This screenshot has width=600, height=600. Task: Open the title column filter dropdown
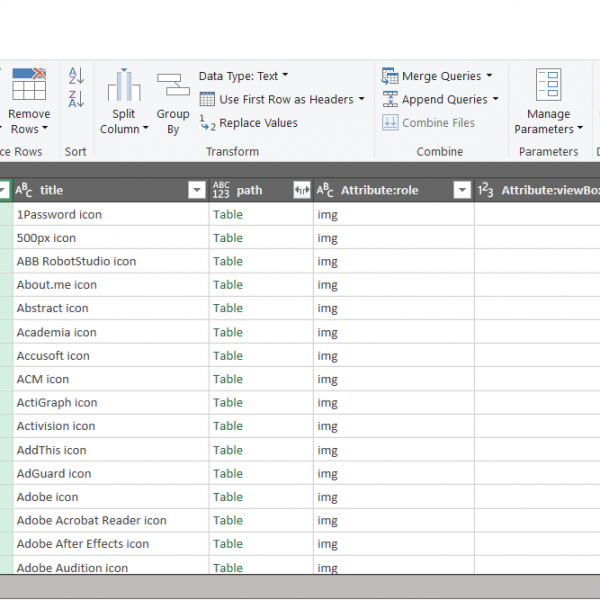click(197, 190)
